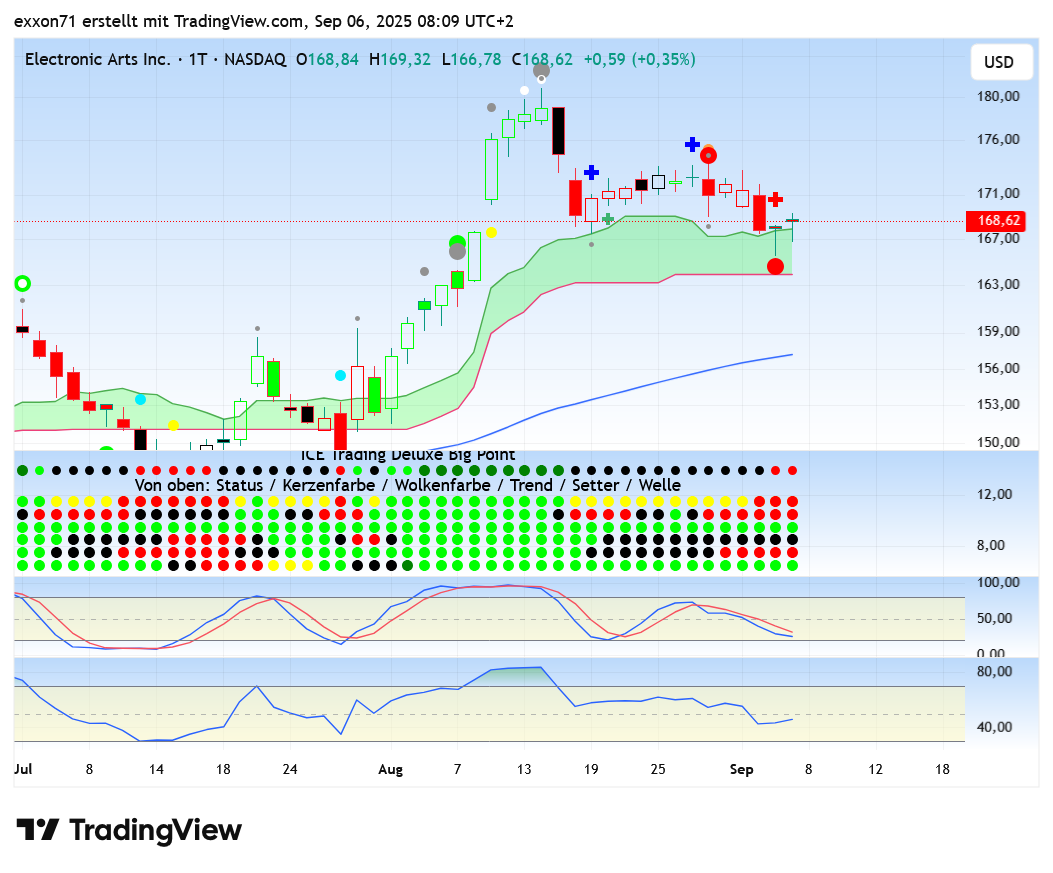Viewport: 1053px width, 873px height.
Task: Select the yellow dot beside the tall green candle
Action: pyautogui.click(x=491, y=232)
